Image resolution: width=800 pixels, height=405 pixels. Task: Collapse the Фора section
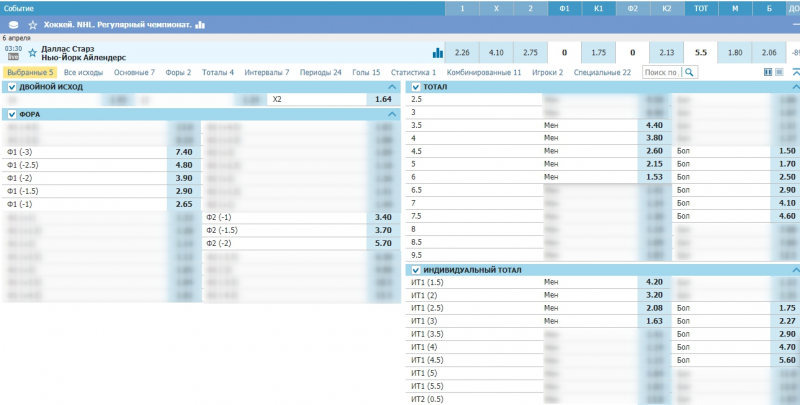coord(392,114)
